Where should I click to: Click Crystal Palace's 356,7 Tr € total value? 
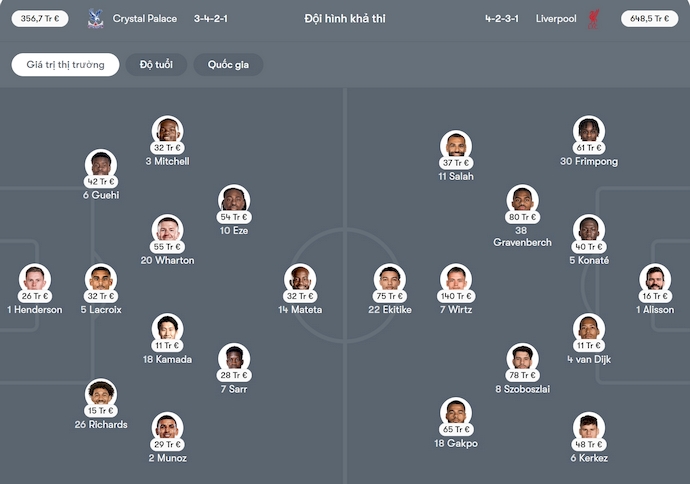pos(37,19)
